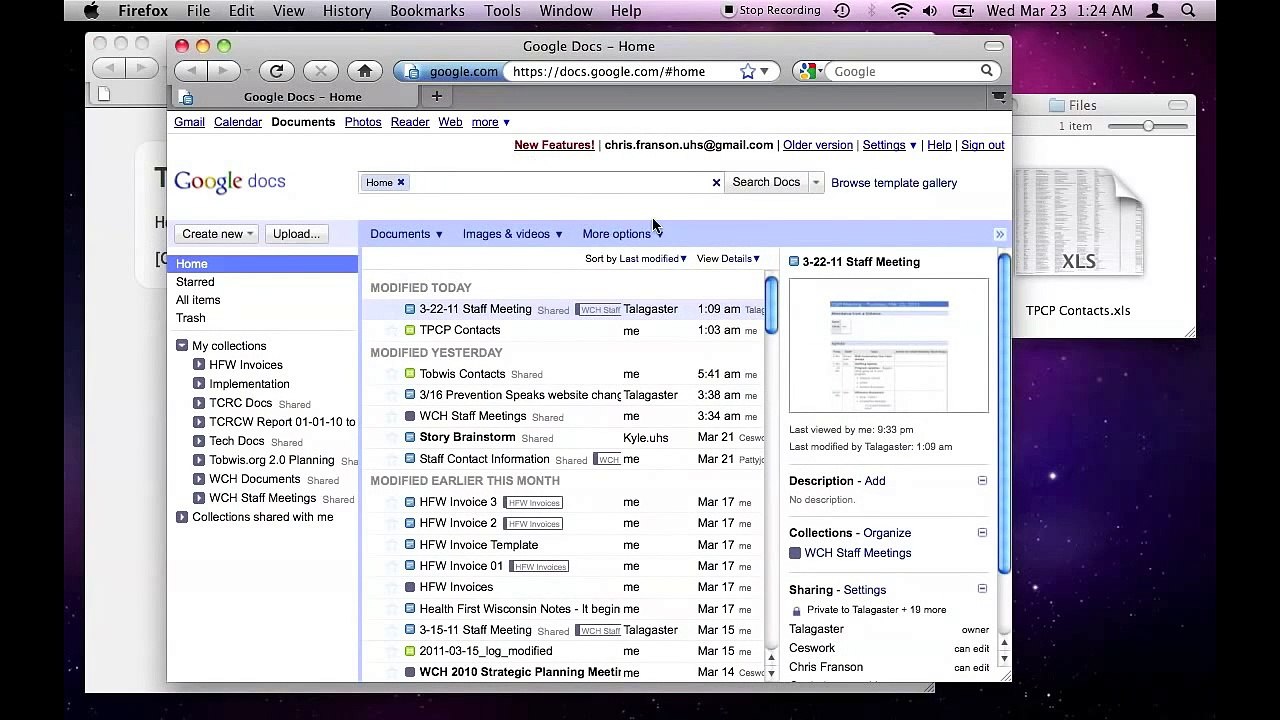Open Gmail from the top navigation
This screenshot has width=1280, height=720.
189,122
